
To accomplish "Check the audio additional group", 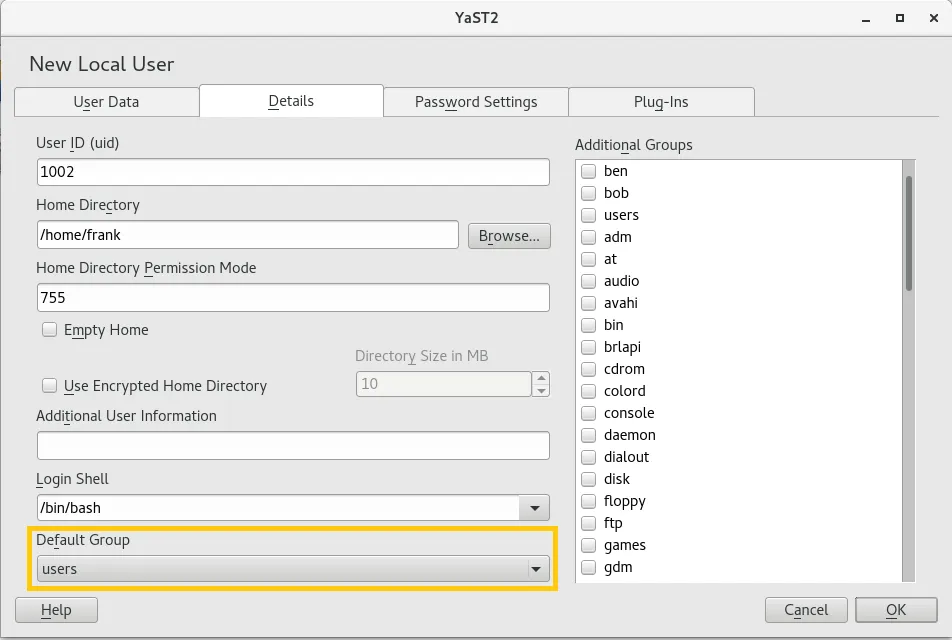I will point(589,282).
